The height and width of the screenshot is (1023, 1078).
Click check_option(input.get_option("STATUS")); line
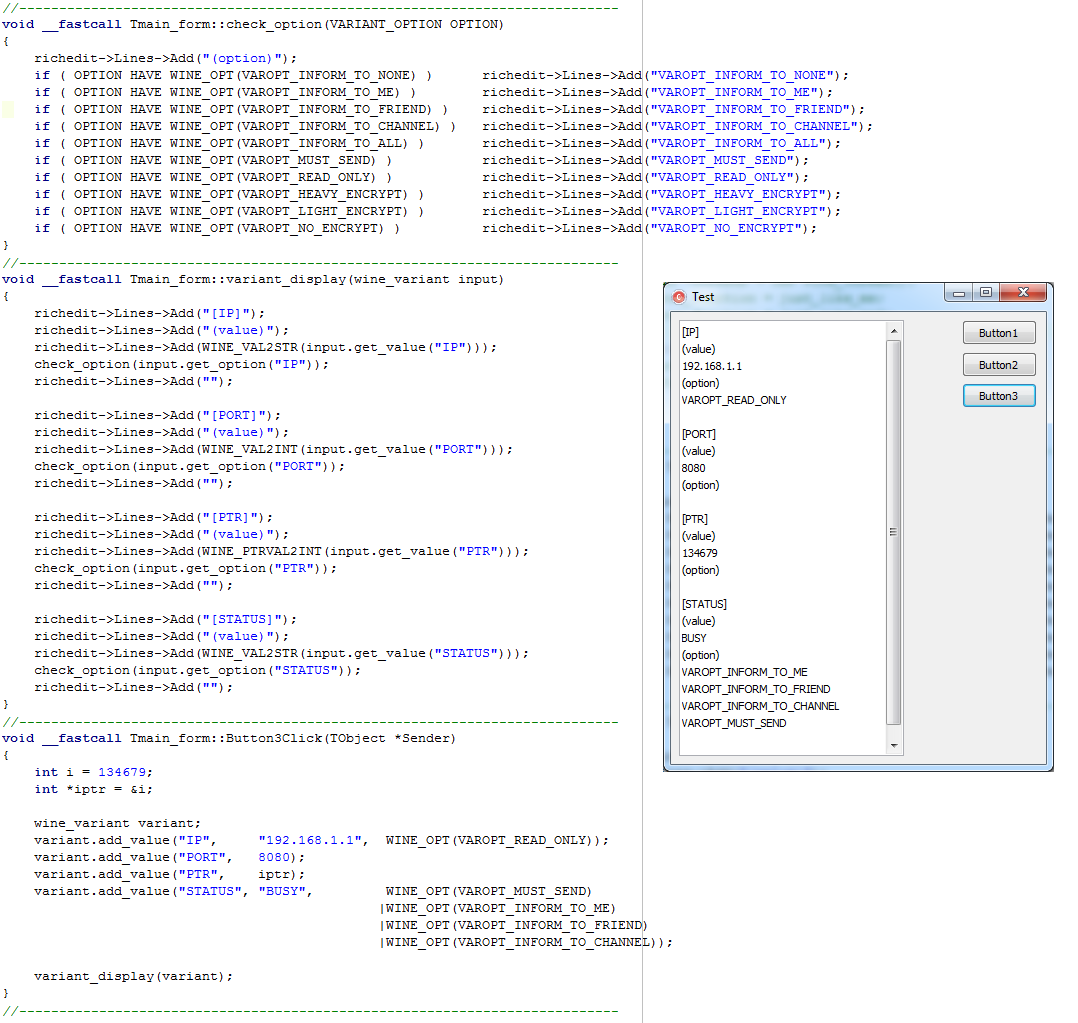click(x=197, y=670)
